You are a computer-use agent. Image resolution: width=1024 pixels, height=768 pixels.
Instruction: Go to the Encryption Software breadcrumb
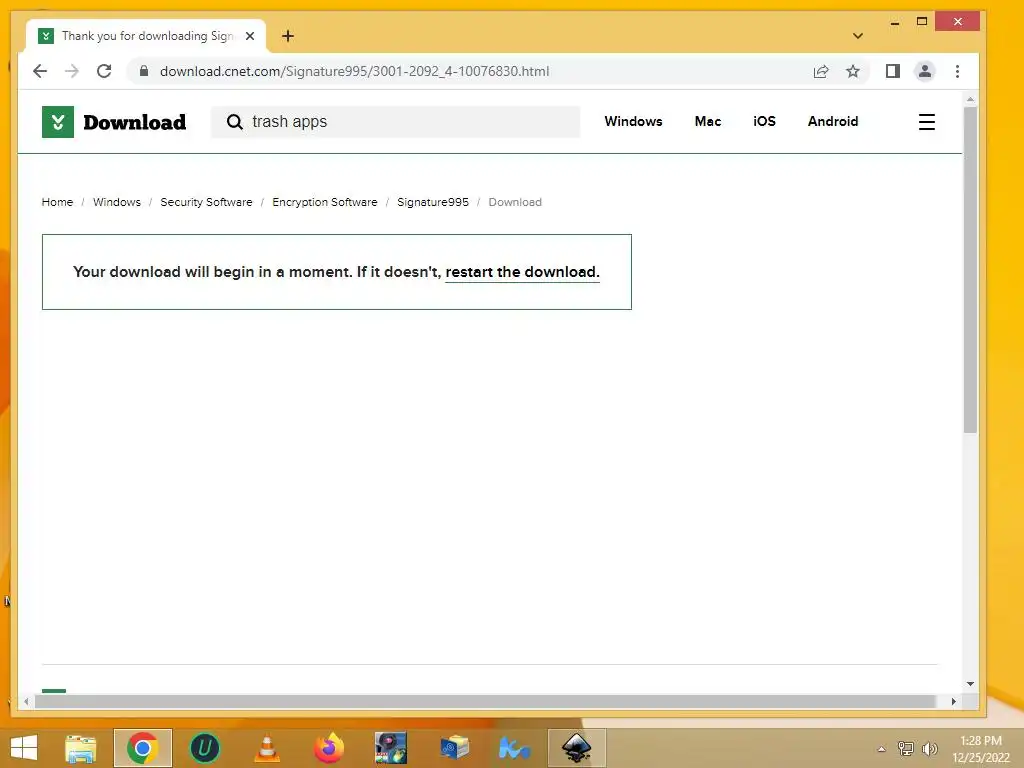(x=325, y=202)
